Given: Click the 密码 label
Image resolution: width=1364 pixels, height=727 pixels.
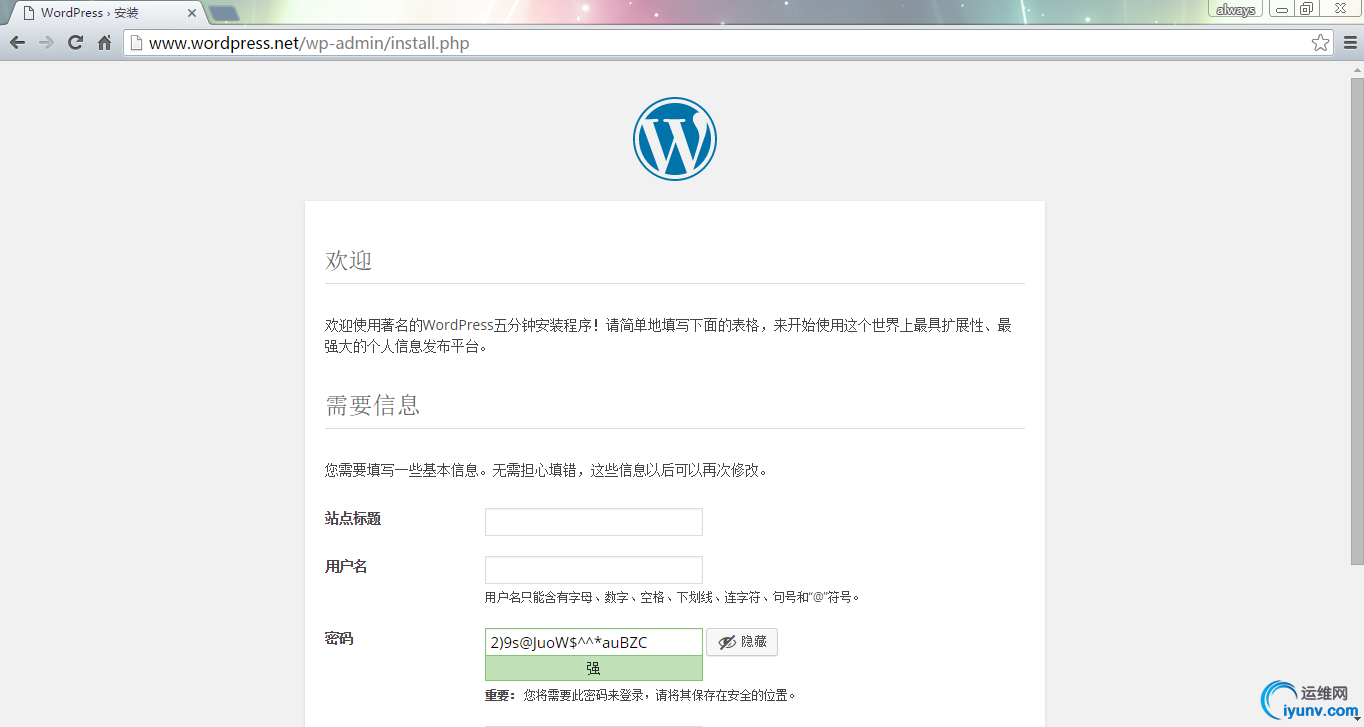Looking at the screenshot, I should (x=339, y=638).
